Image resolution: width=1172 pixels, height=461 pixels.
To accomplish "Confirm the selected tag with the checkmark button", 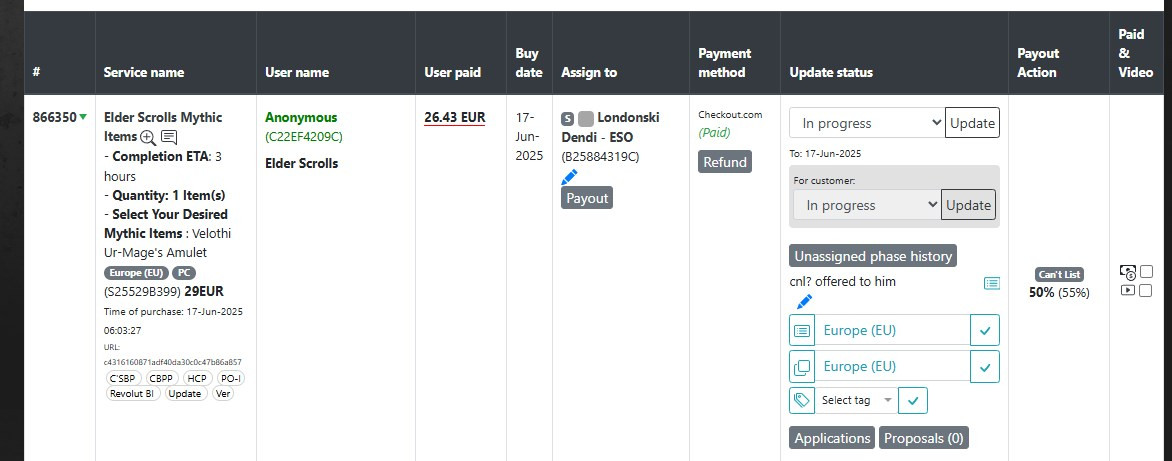I will [913, 400].
